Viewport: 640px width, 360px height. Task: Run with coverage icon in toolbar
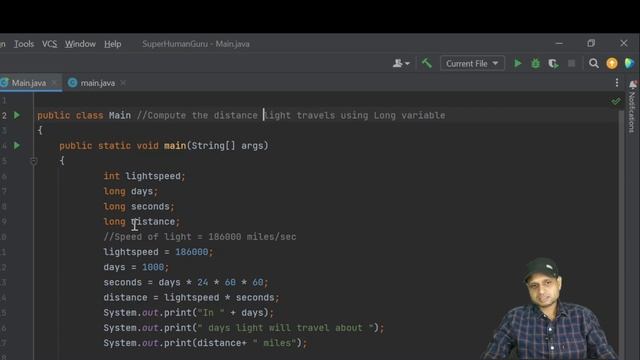553,63
